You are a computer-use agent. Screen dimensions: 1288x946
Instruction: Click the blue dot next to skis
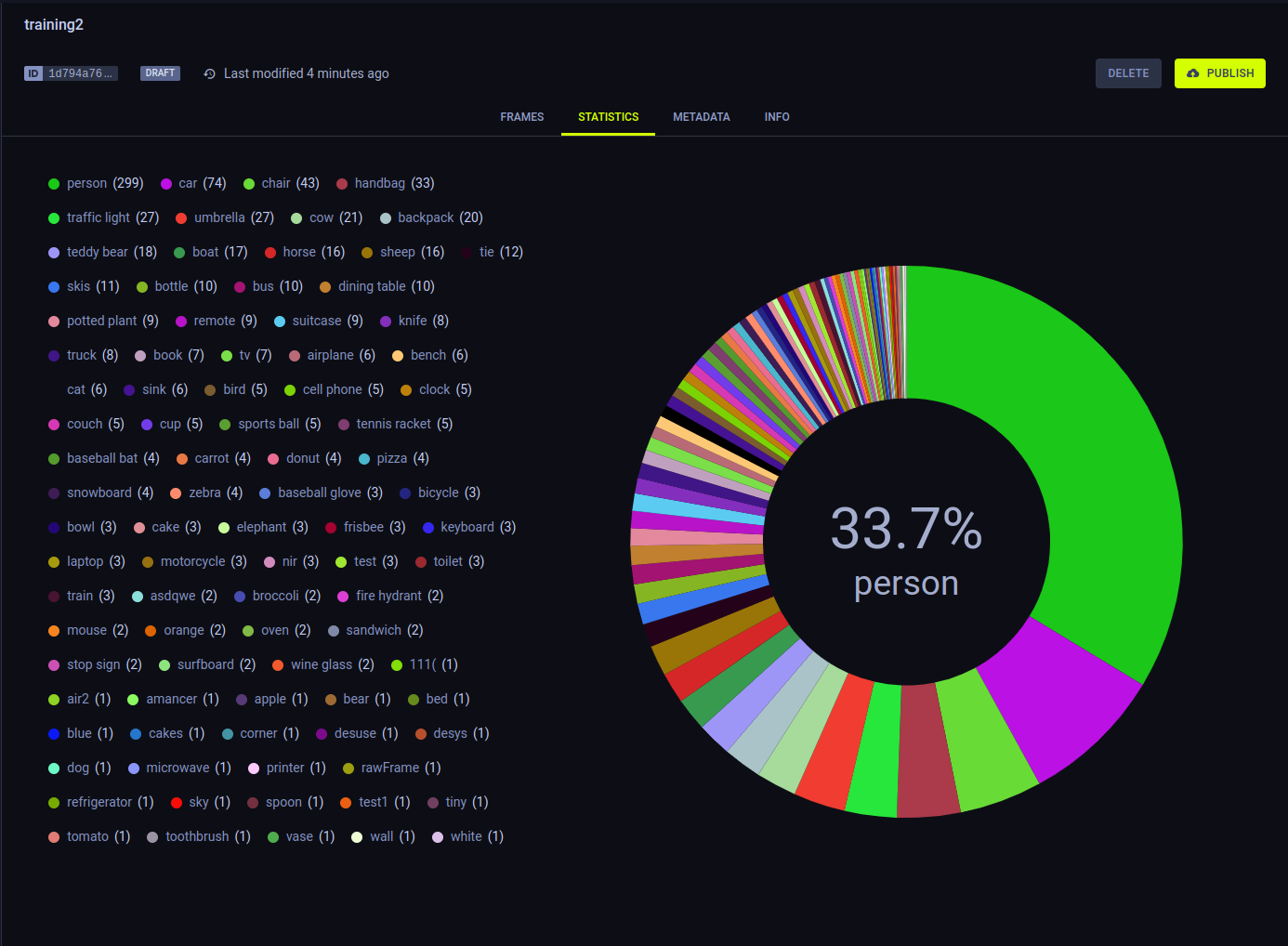(53, 286)
